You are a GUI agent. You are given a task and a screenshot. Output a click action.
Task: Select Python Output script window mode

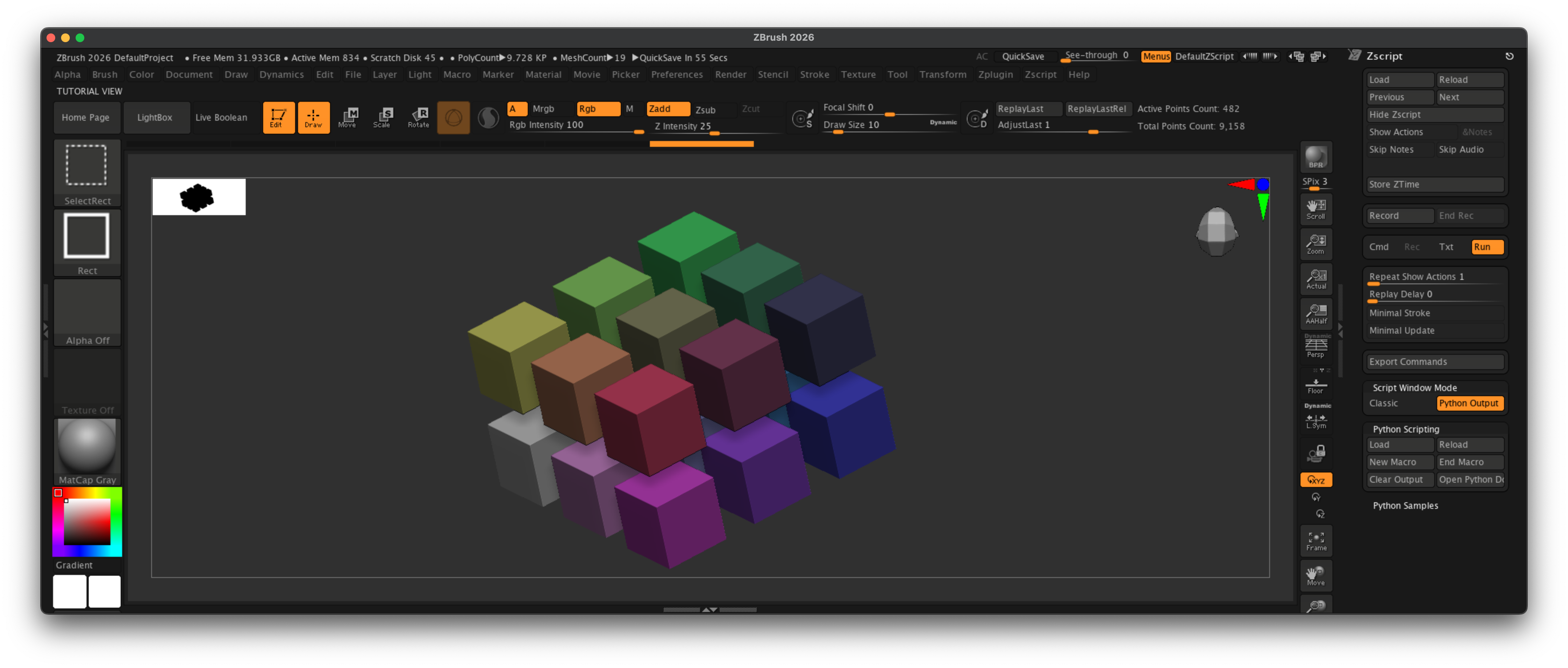pyautogui.click(x=1470, y=403)
